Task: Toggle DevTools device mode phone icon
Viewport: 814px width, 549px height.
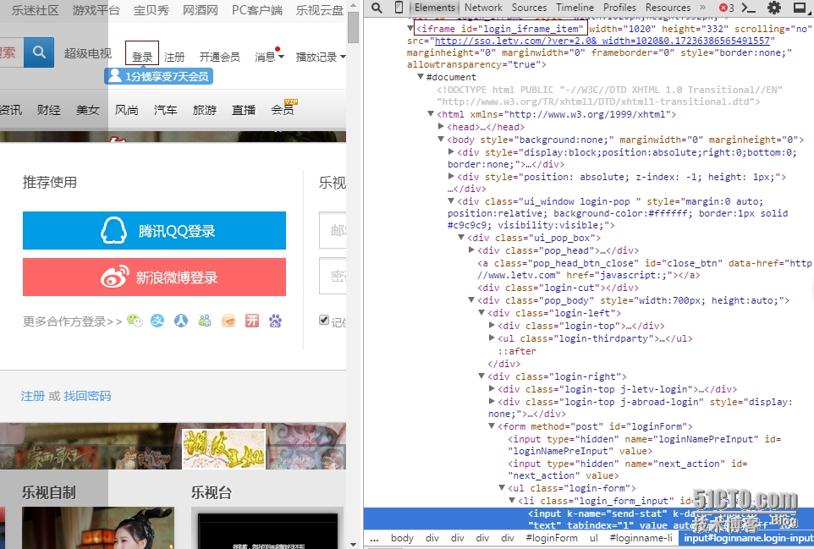Action: [399, 8]
